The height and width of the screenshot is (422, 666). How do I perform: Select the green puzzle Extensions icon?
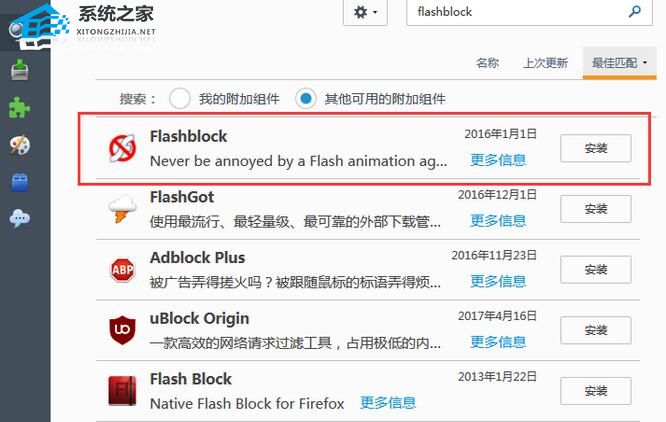point(20,107)
